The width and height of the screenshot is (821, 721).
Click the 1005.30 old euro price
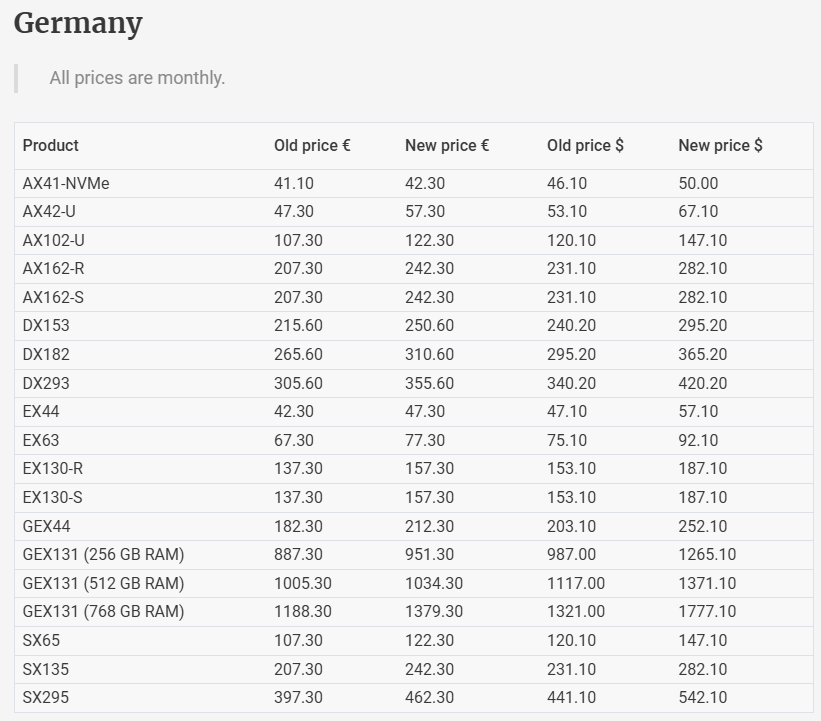click(x=303, y=583)
